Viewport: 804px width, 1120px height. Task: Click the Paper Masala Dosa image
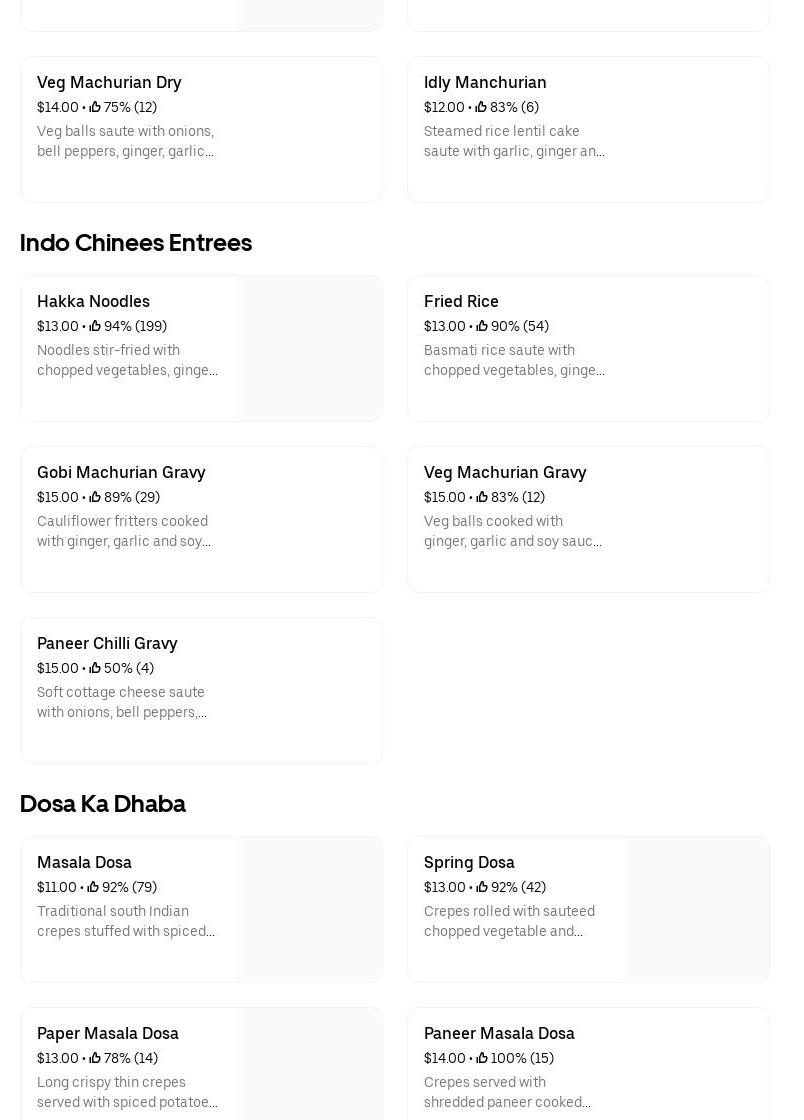[309, 1064]
